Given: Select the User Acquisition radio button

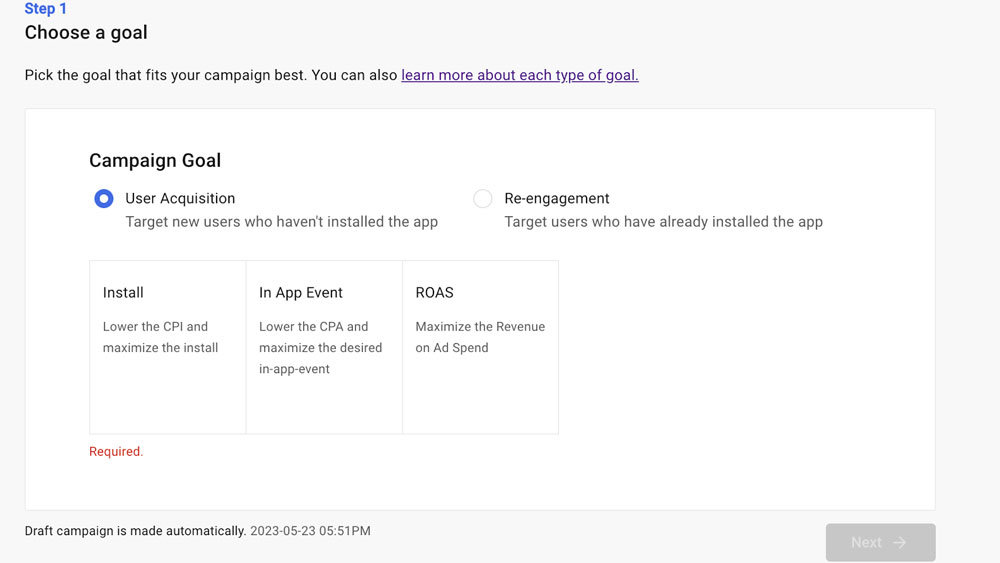Looking at the screenshot, I should coord(104,199).
